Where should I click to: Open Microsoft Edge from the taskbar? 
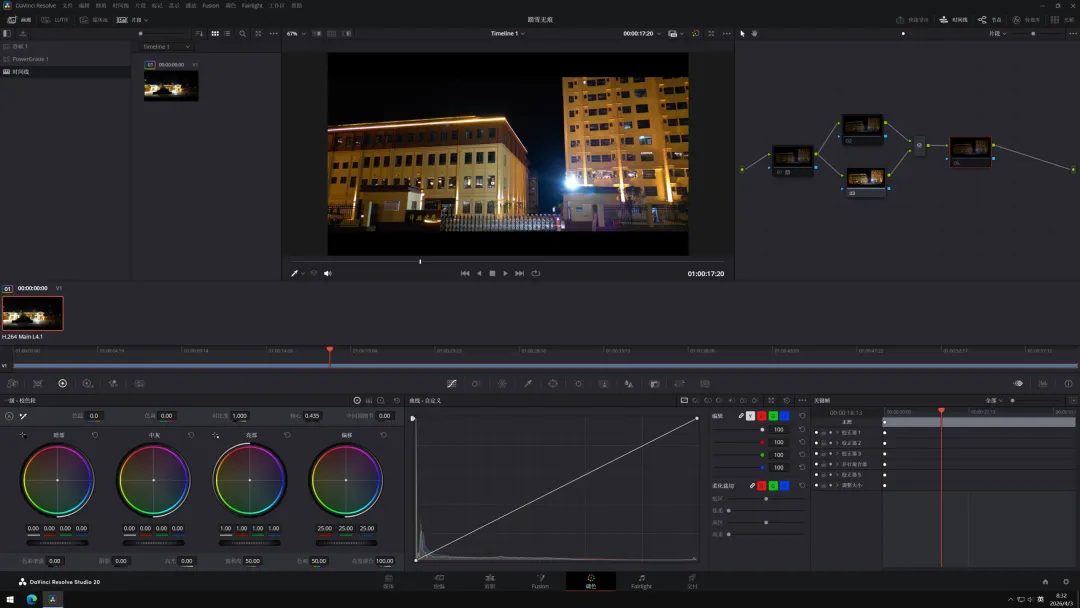point(31,599)
